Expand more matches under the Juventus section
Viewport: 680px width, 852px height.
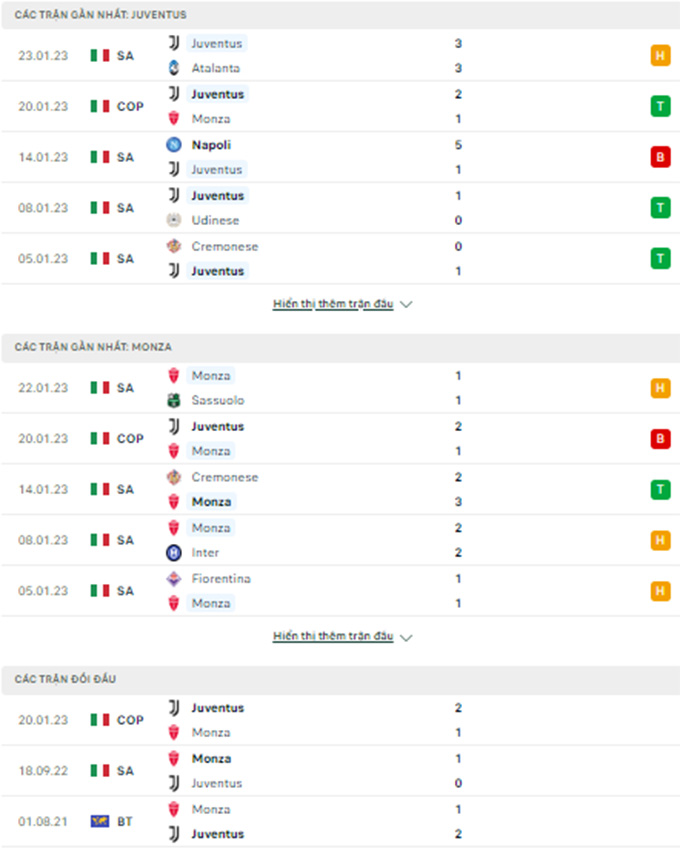tap(342, 304)
